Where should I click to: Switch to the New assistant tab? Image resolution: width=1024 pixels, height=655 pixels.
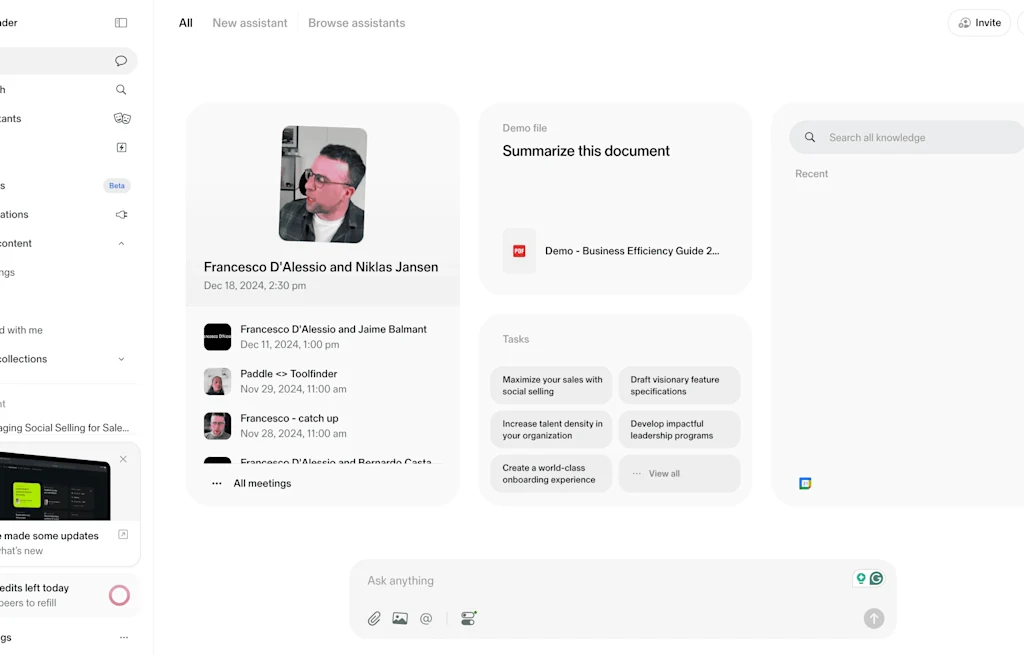pos(249,23)
